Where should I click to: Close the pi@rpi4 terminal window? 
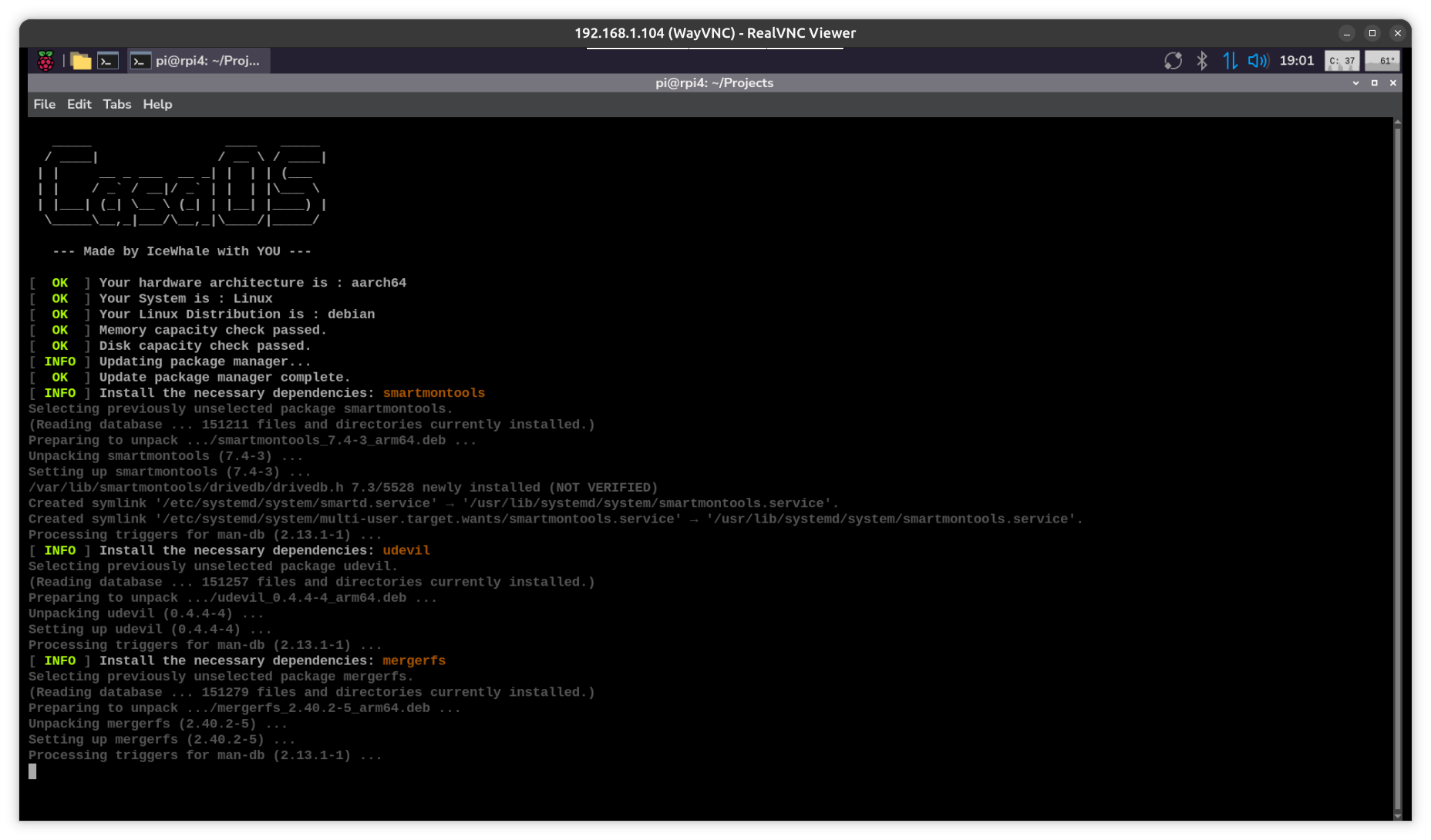point(1392,83)
